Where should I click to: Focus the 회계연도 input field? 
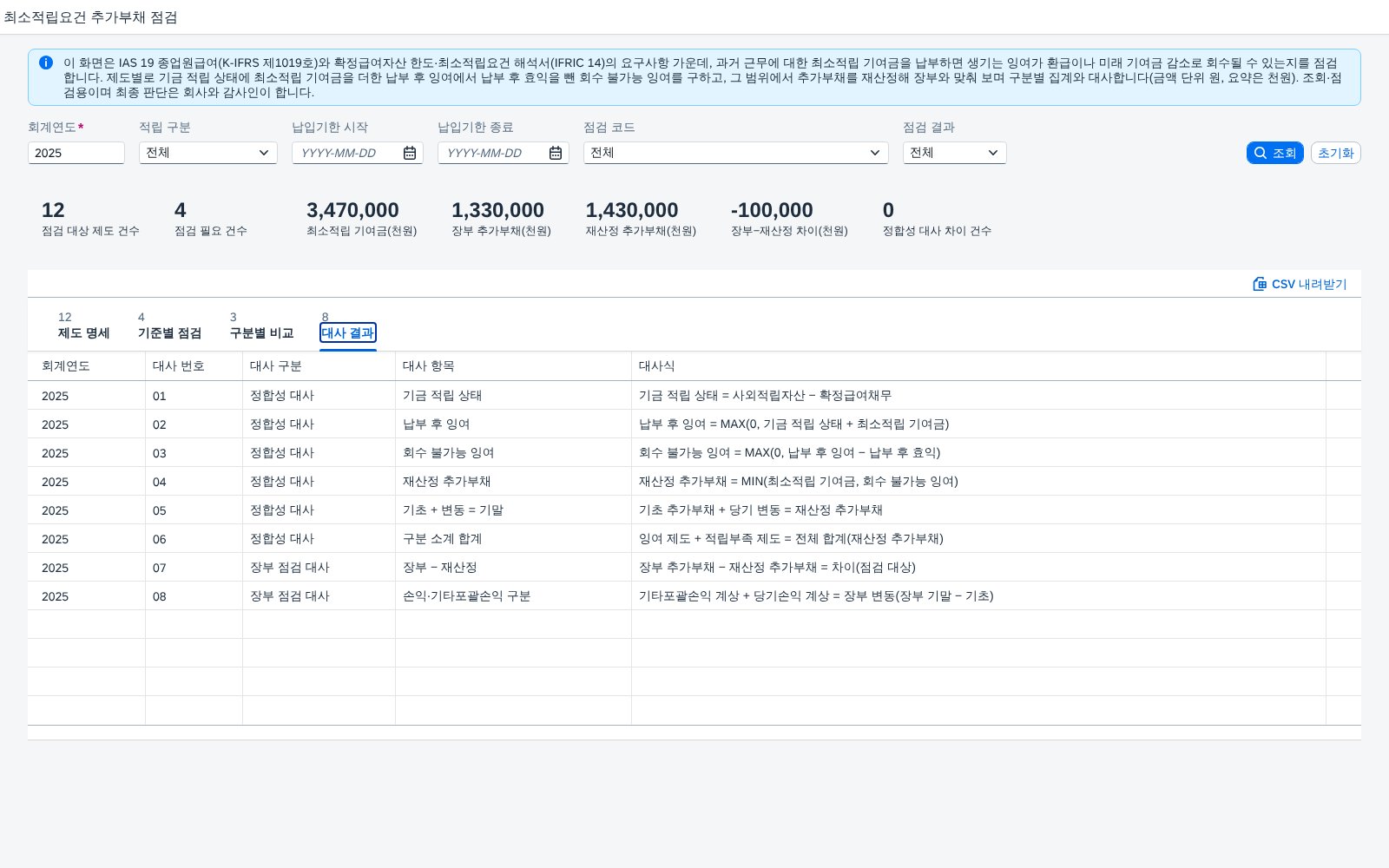click(x=76, y=153)
